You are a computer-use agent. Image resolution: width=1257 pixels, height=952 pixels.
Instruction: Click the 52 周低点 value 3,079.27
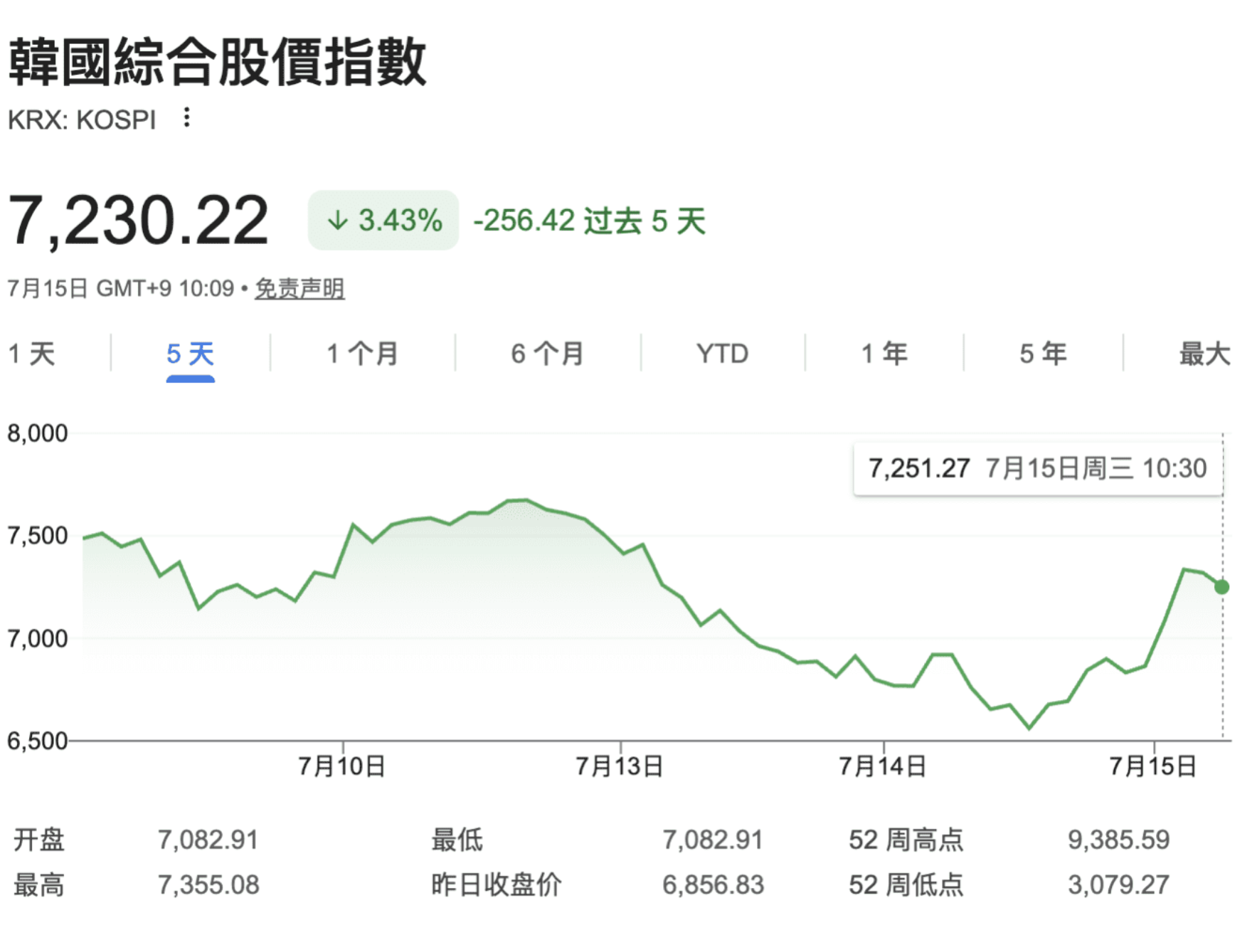coord(1118,885)
